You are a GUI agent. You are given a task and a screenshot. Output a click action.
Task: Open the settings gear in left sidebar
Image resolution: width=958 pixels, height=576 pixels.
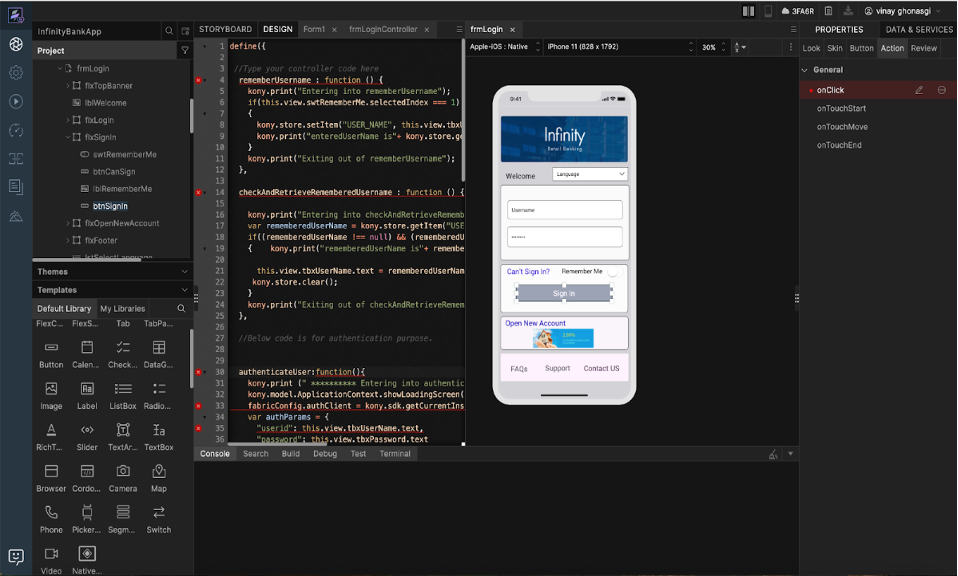(16, 73)
